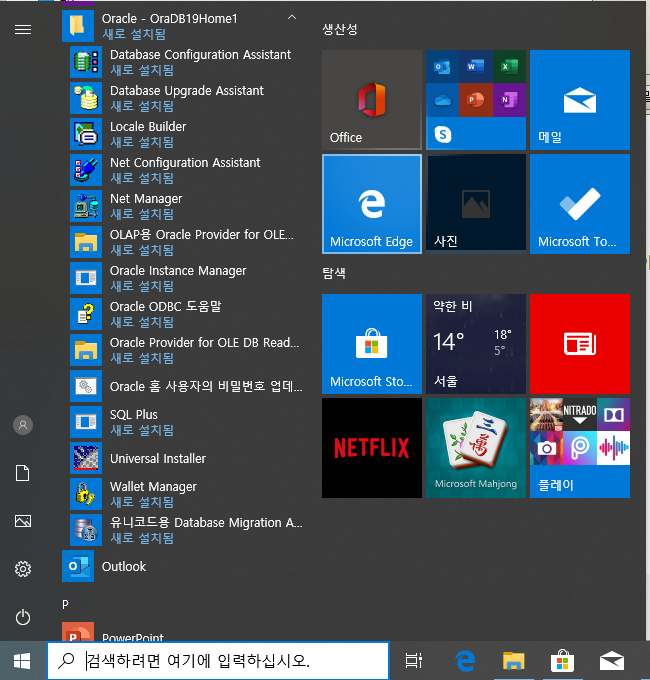Open the red news tile
The image size is (650, 680).
coord(580,344)
